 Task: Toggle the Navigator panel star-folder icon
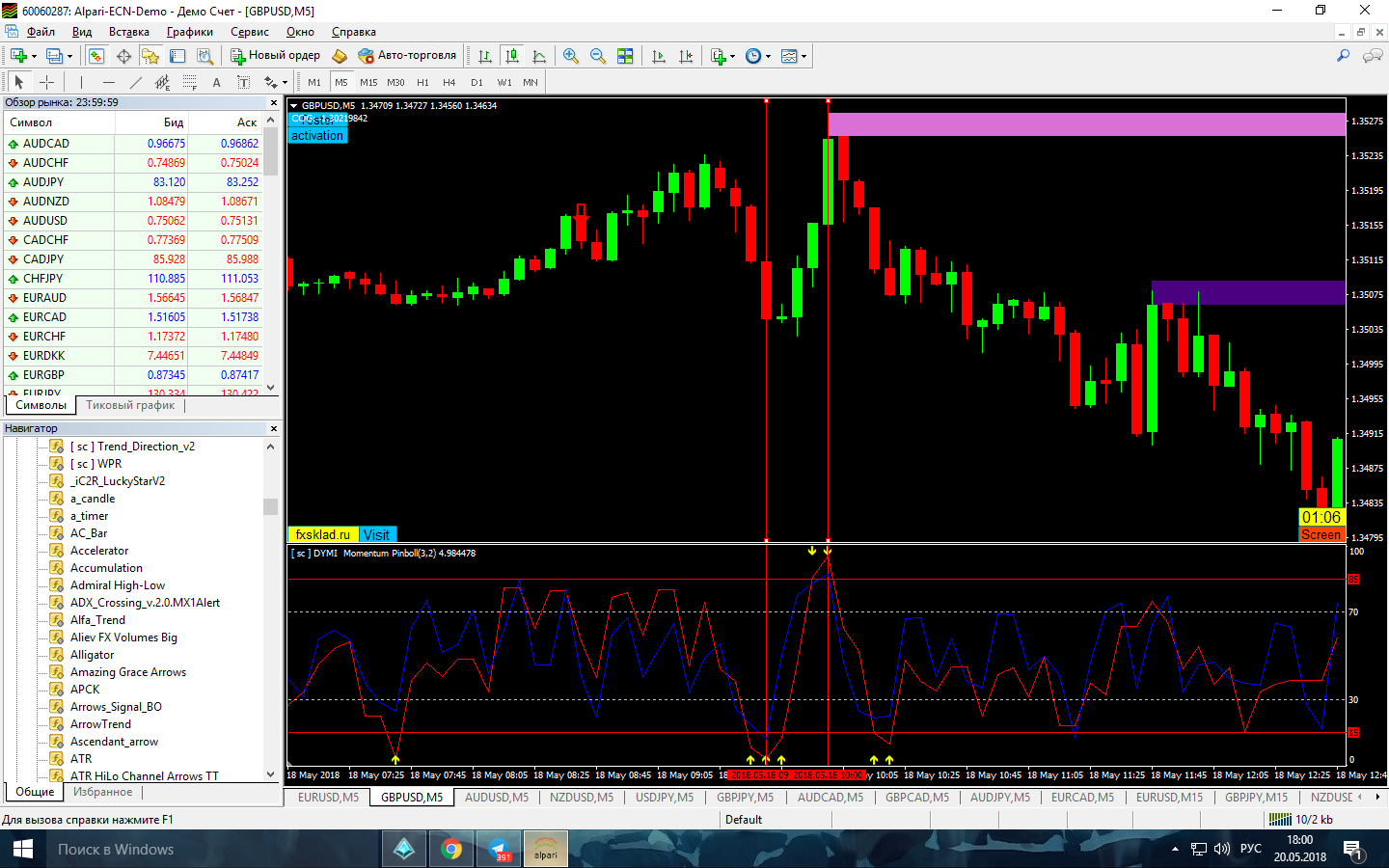[150, 56]
